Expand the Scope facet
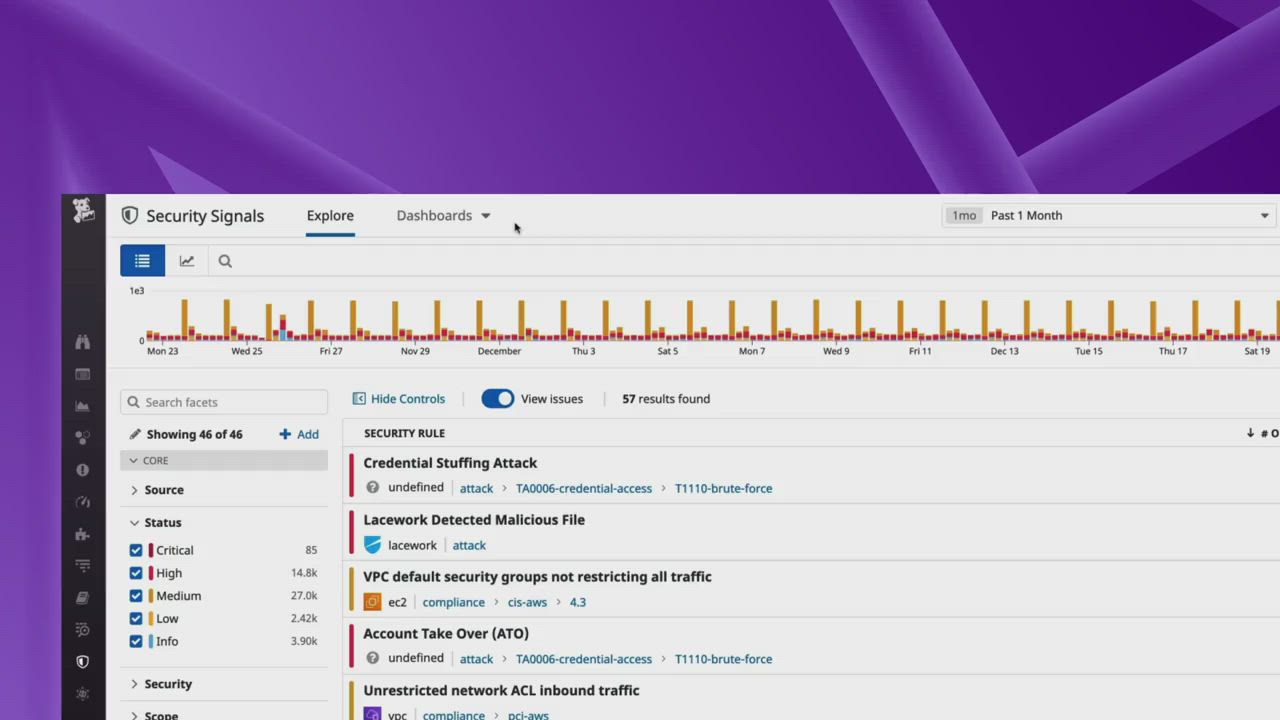Screen dimensions: 1280x720 click(154, 715)
